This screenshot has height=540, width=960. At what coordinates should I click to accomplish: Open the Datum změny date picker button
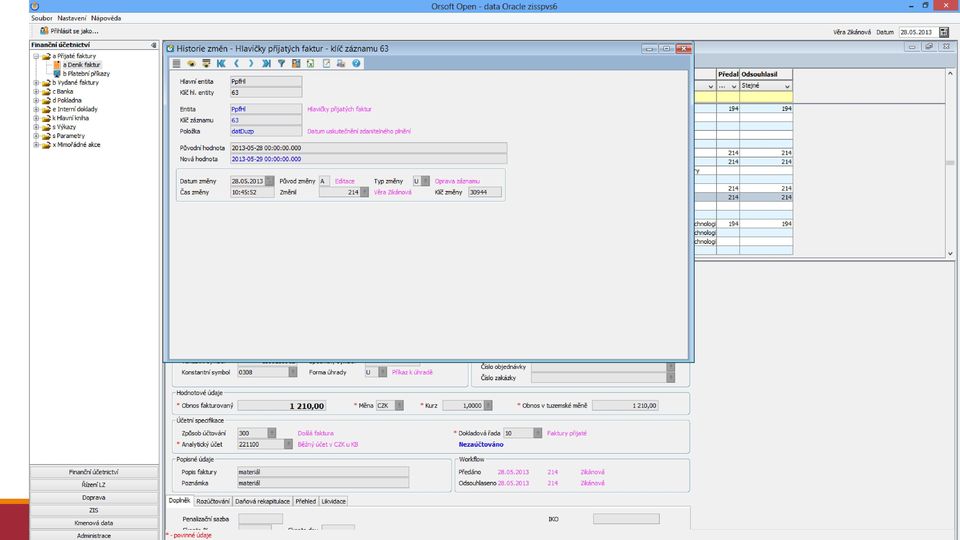(269, 181)
